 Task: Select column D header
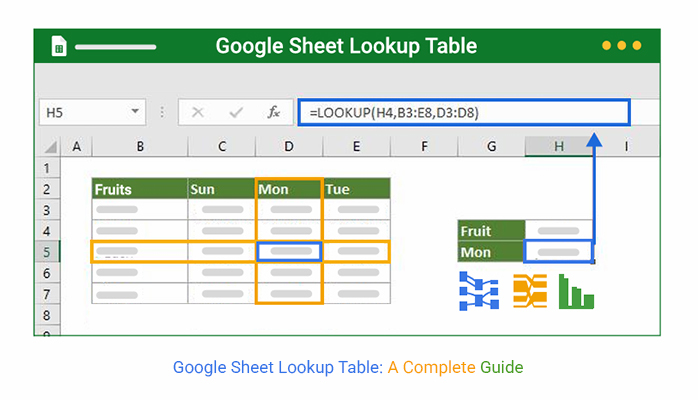(289, 146)
